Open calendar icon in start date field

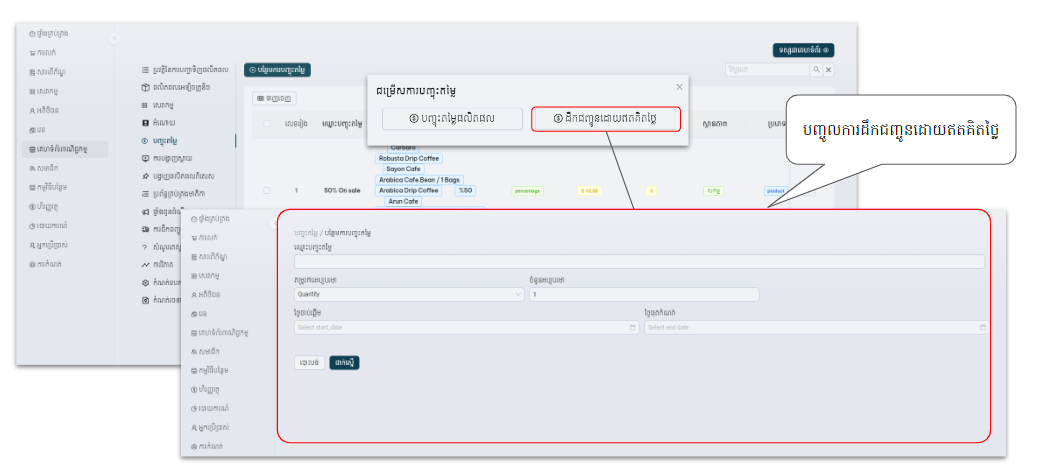[x=633, y=327]
